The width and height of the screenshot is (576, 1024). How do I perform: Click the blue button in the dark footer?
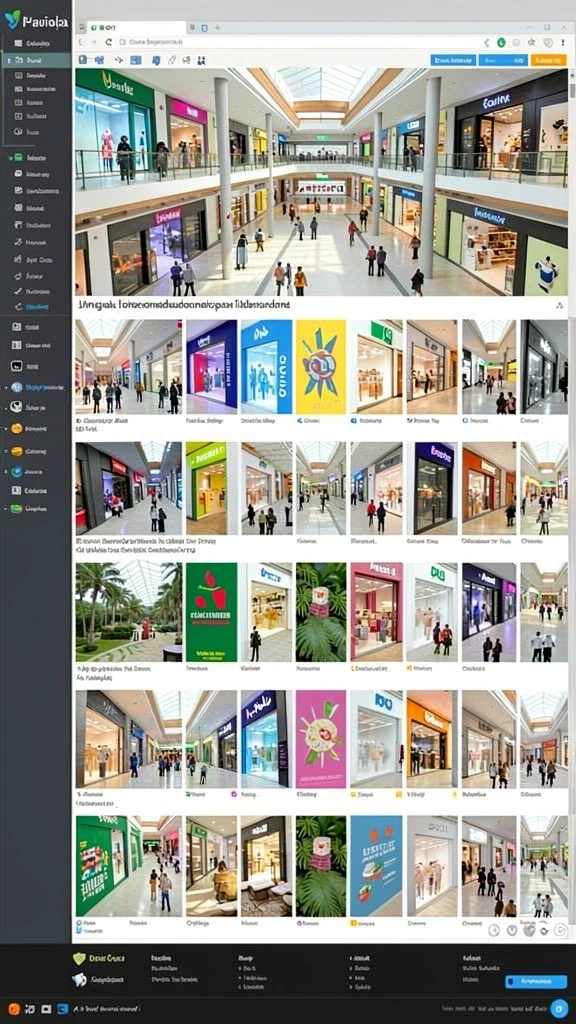click(x=536, y=982)
